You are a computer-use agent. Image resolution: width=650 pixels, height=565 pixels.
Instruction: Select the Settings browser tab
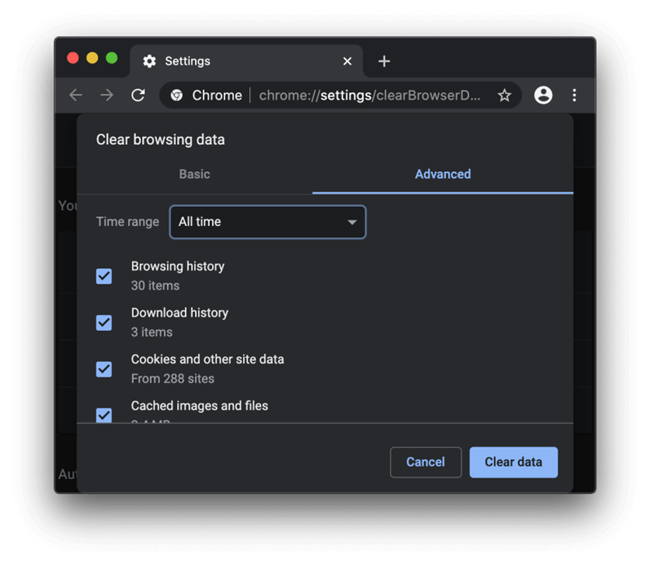pyautogui.click(x=247, y=61)
